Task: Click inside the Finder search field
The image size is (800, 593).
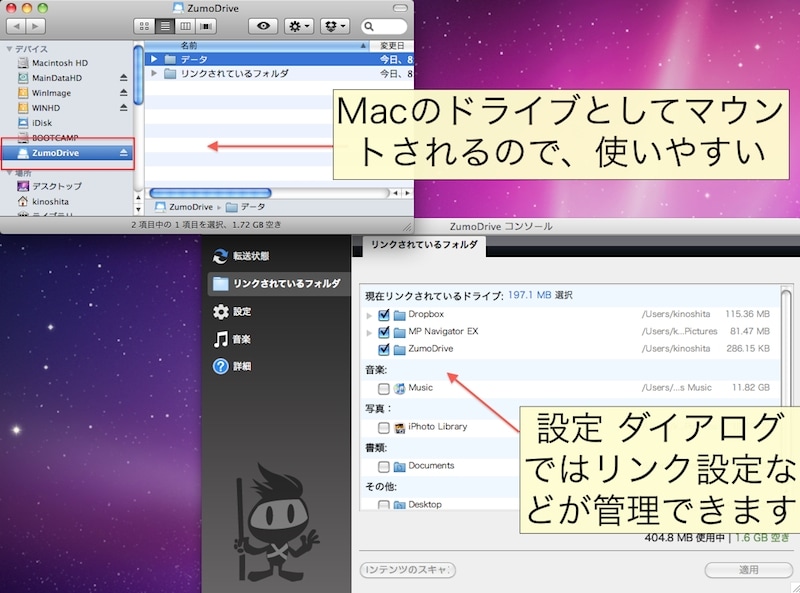Action: click(x=382, y=25)
